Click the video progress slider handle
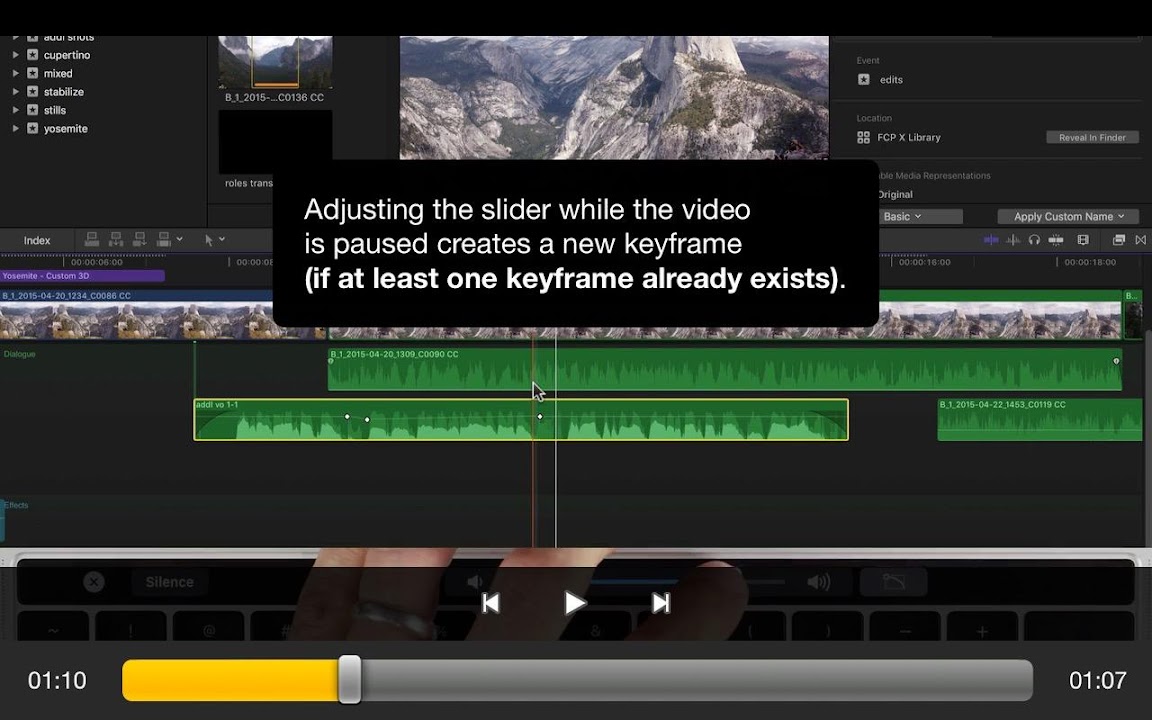The image size is (1152, 720). click(x=349, y=680)
